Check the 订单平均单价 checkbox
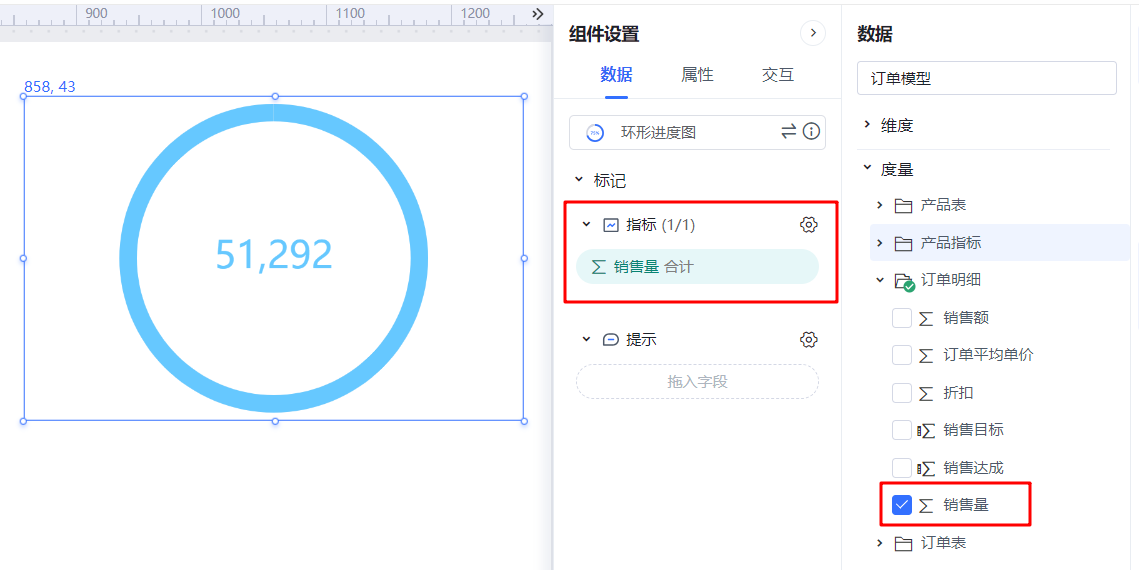The width and height of the screenshot is (1139, 570). click(x=901, y=355)
